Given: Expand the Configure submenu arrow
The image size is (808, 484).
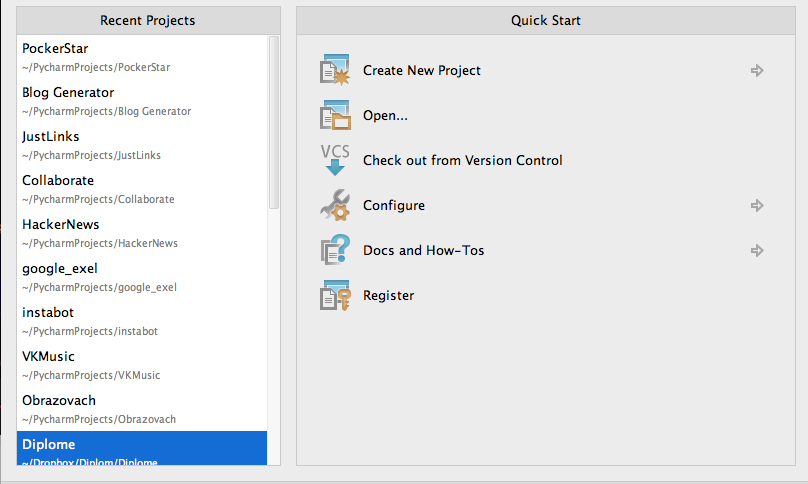Looking at the screenshot, I should point(757,206).
